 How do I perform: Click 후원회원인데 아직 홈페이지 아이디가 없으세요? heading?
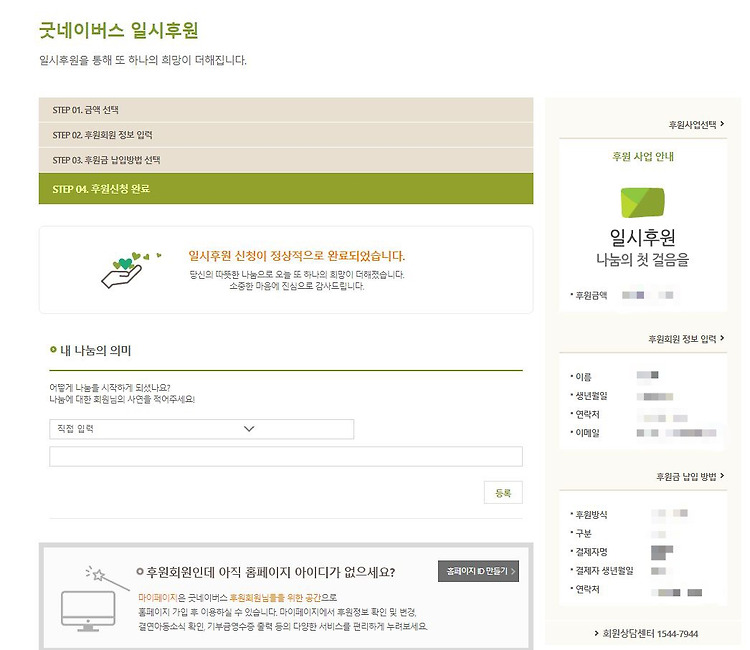(x=271, y=572)
